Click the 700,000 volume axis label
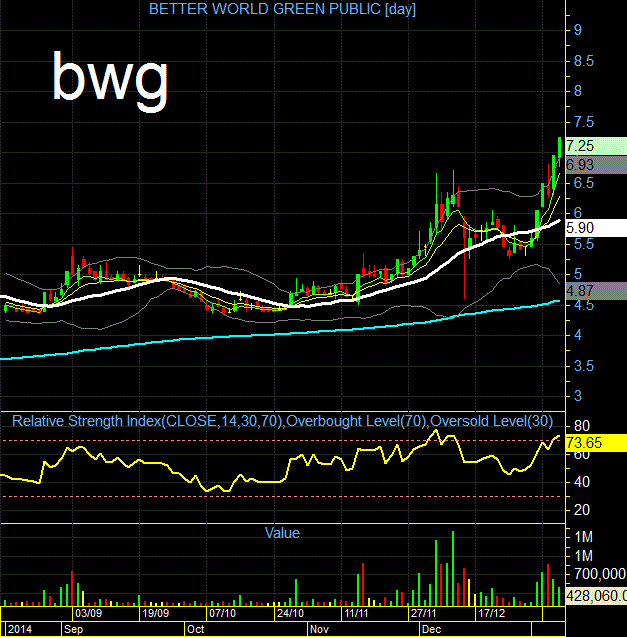Viewport: 627px width, 637px height. pyautogui.click(x=600, y=574)
